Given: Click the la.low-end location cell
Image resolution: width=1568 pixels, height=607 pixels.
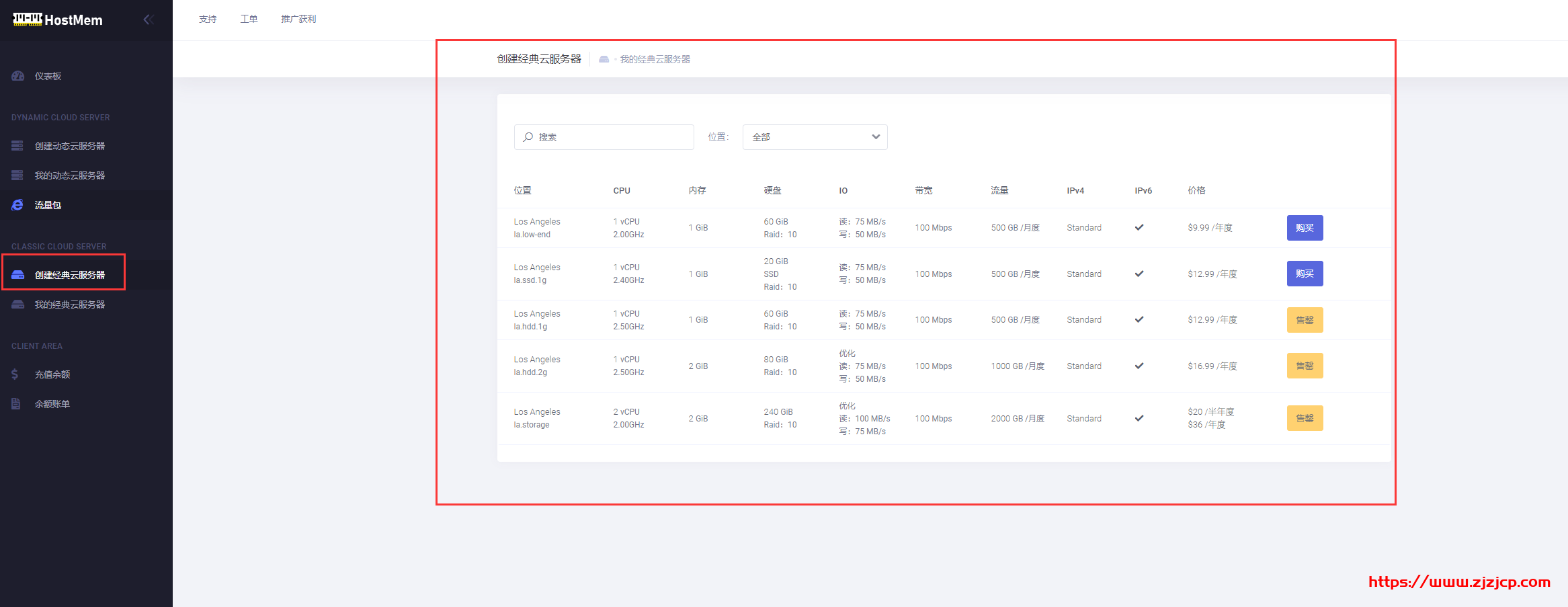Looking at the screenshot, I should (x=537, y=228).
